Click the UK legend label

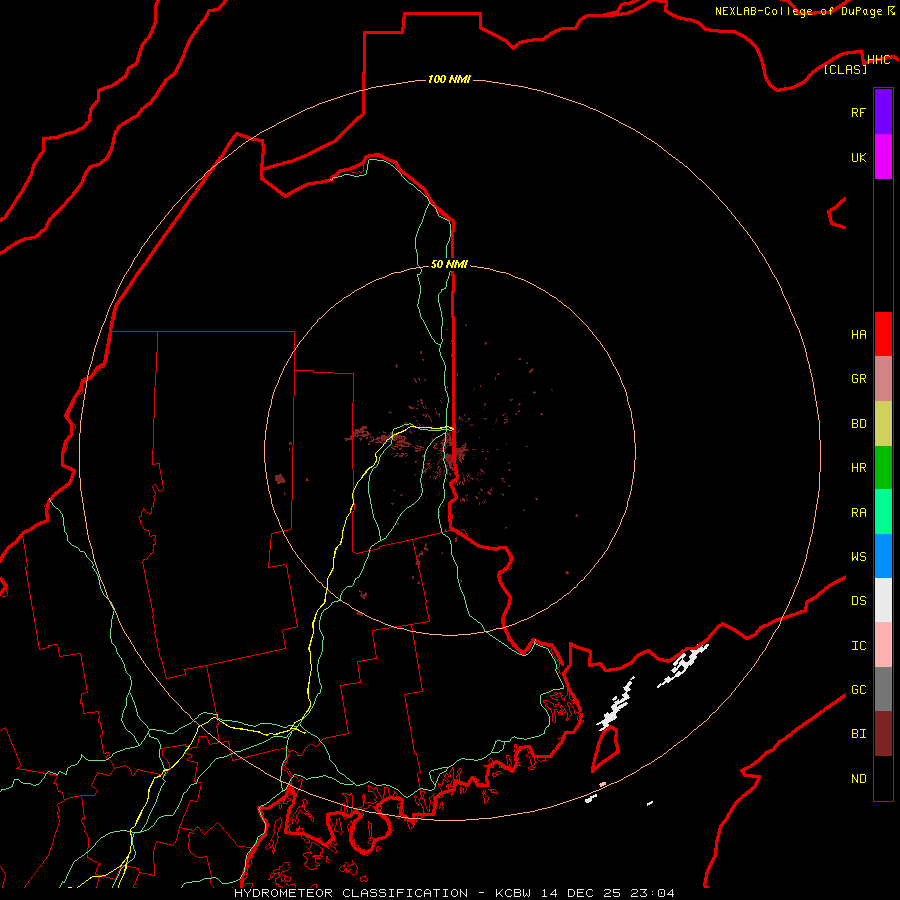pyautogui.click(x=858, y=157)
